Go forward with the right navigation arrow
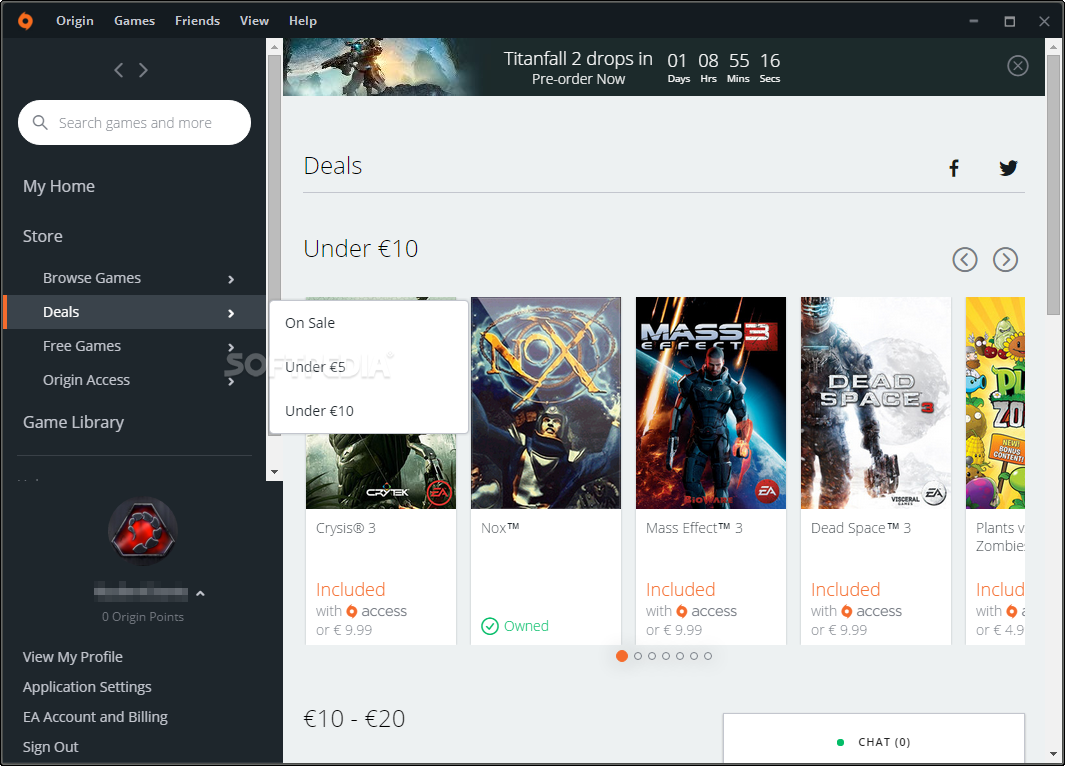Viewport: 1065px width, 766px height. [x=143, y=70]
